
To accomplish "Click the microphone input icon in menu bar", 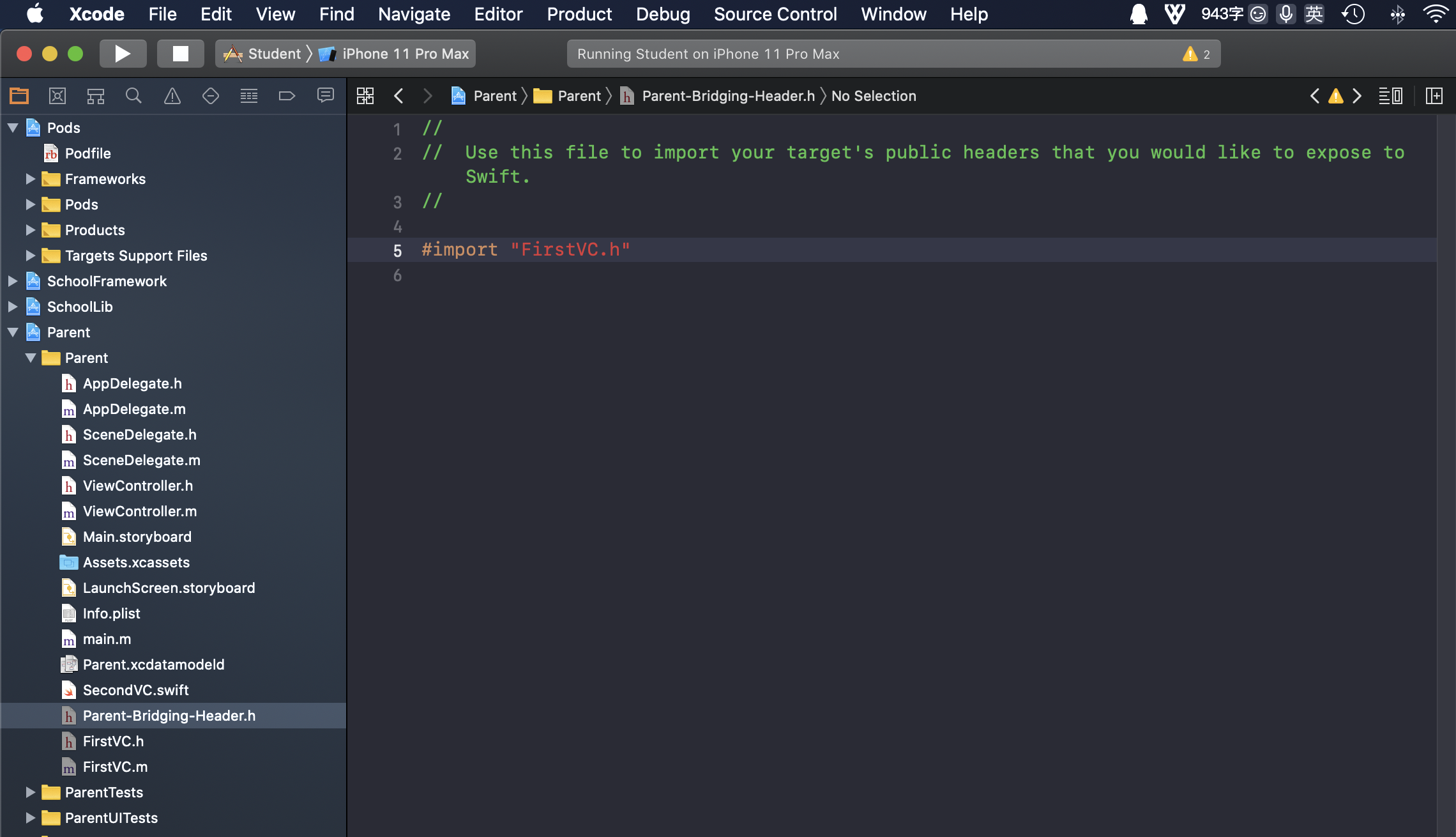I will 1286,14.
